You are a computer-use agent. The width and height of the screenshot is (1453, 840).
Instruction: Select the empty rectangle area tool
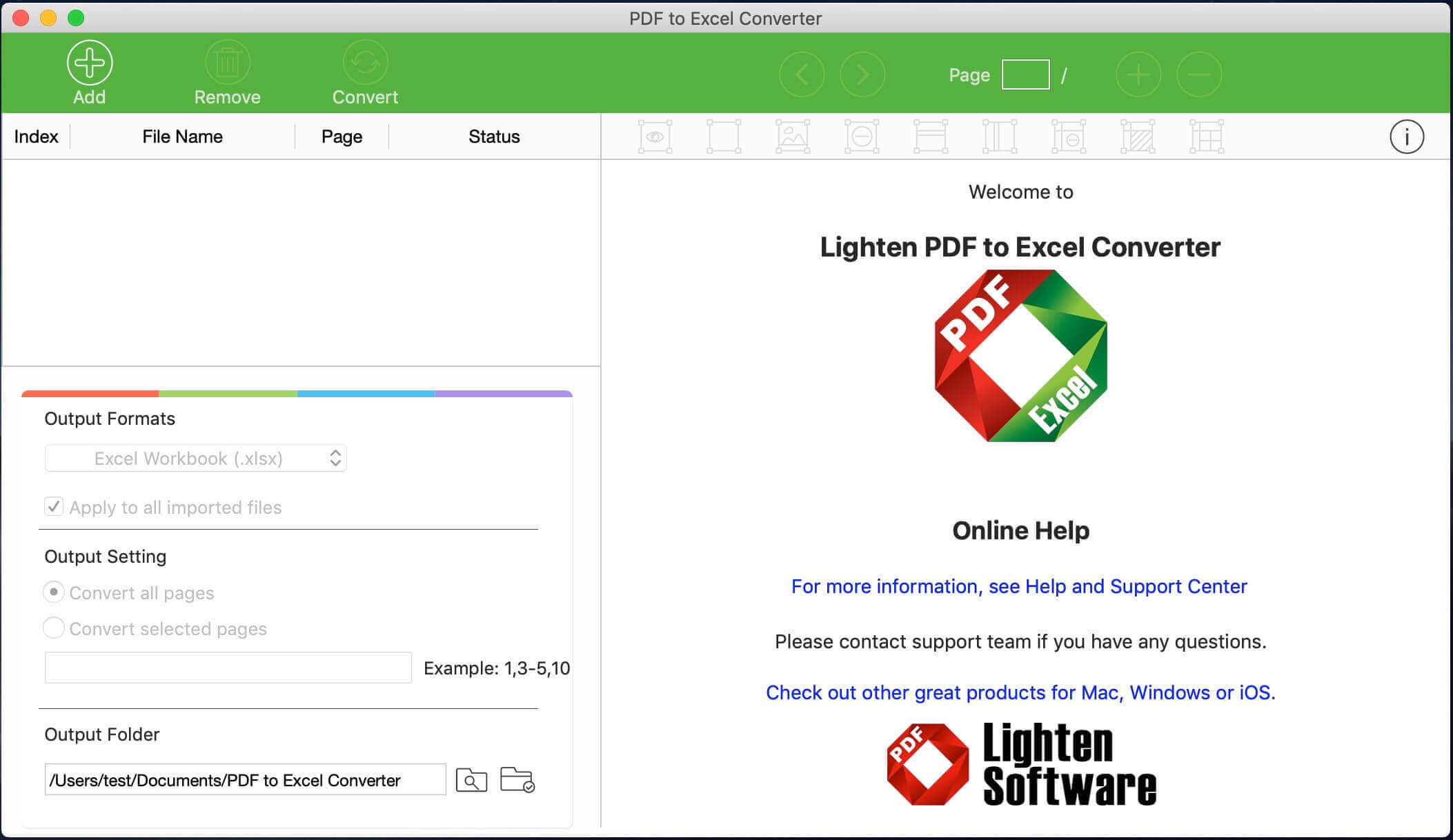point(724,137)
